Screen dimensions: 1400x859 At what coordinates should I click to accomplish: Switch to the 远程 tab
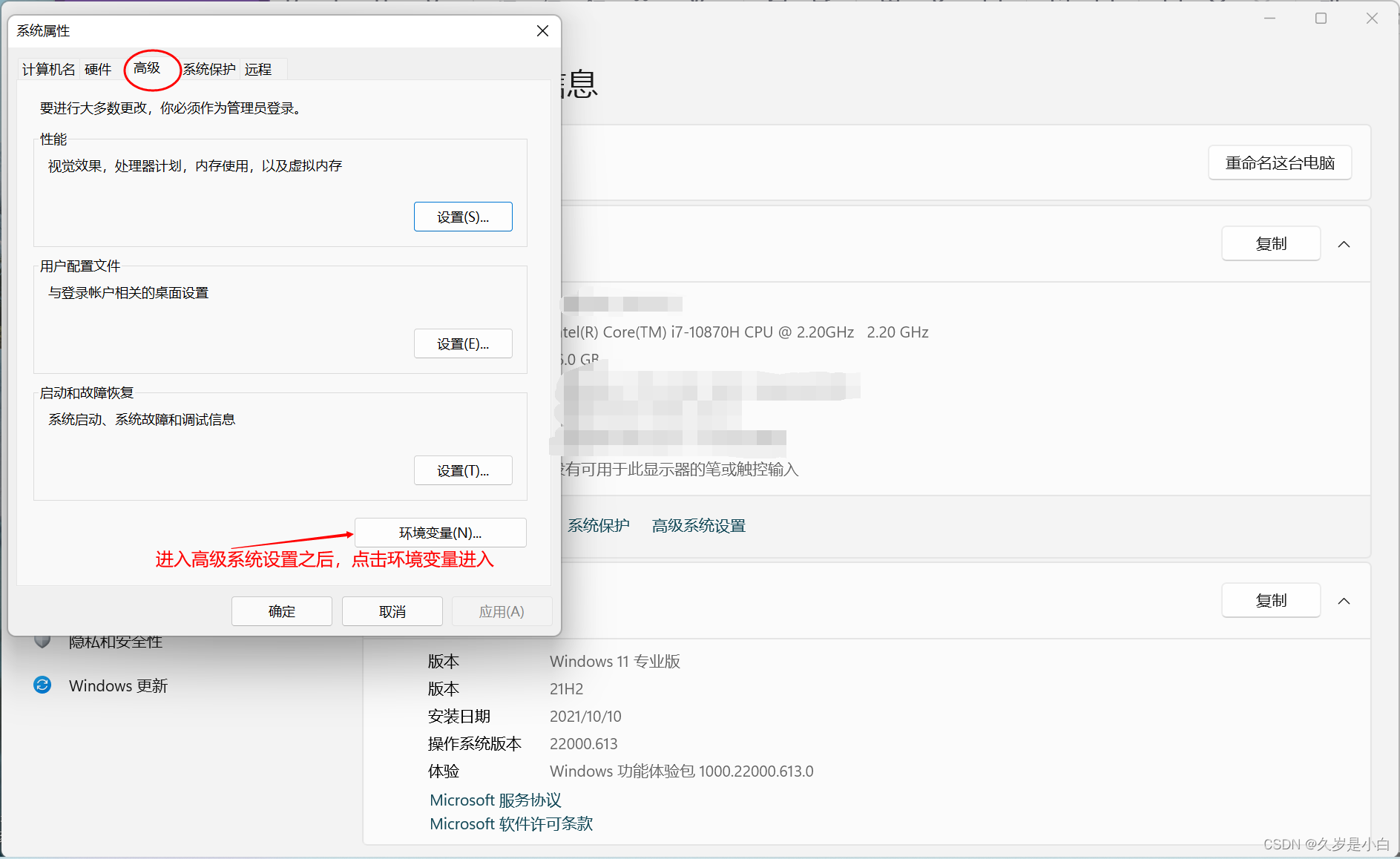pyautogui.click(x=258, y=69)
